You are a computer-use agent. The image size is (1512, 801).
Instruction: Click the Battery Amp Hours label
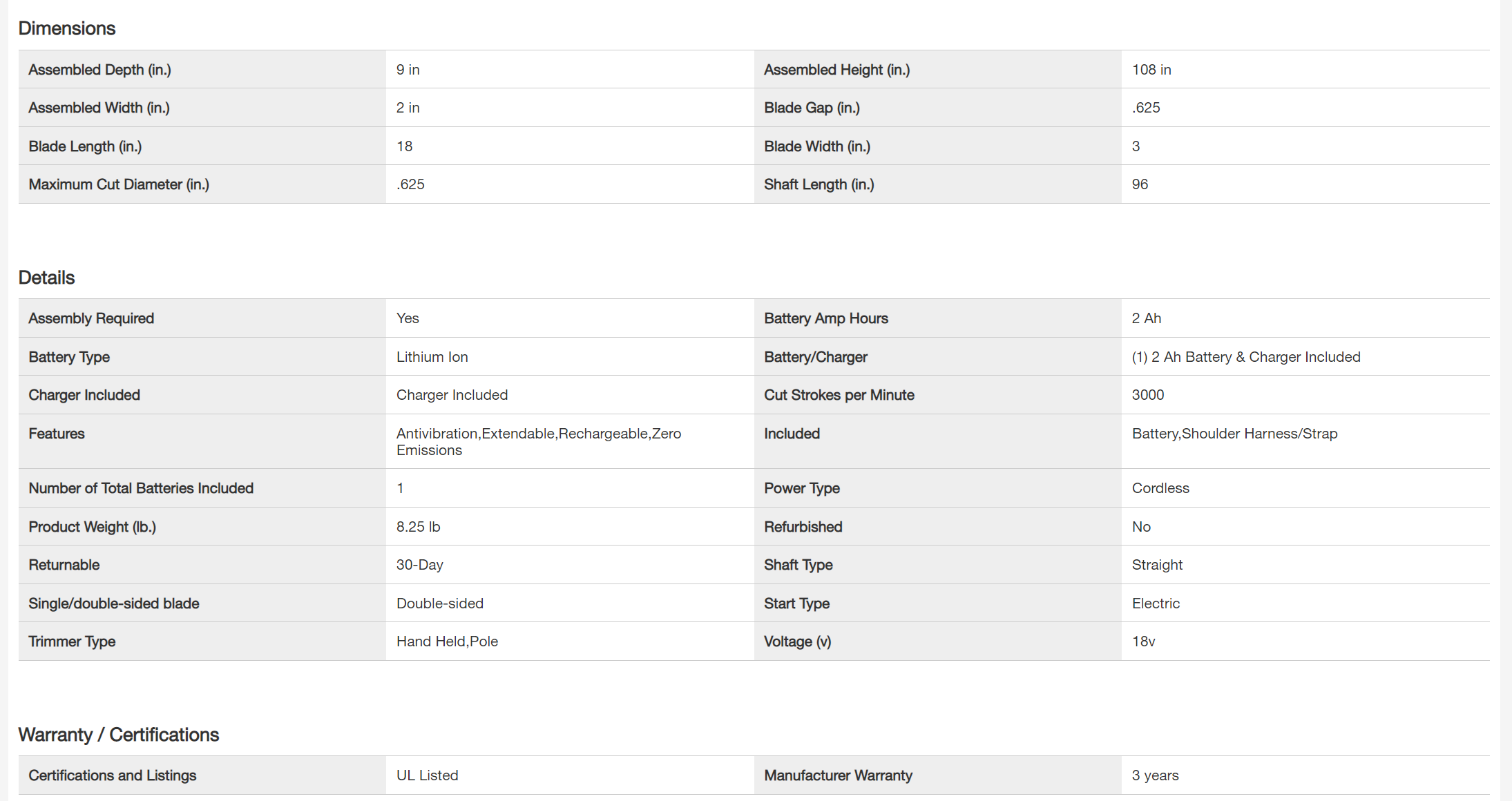click(x=825, y=318)
